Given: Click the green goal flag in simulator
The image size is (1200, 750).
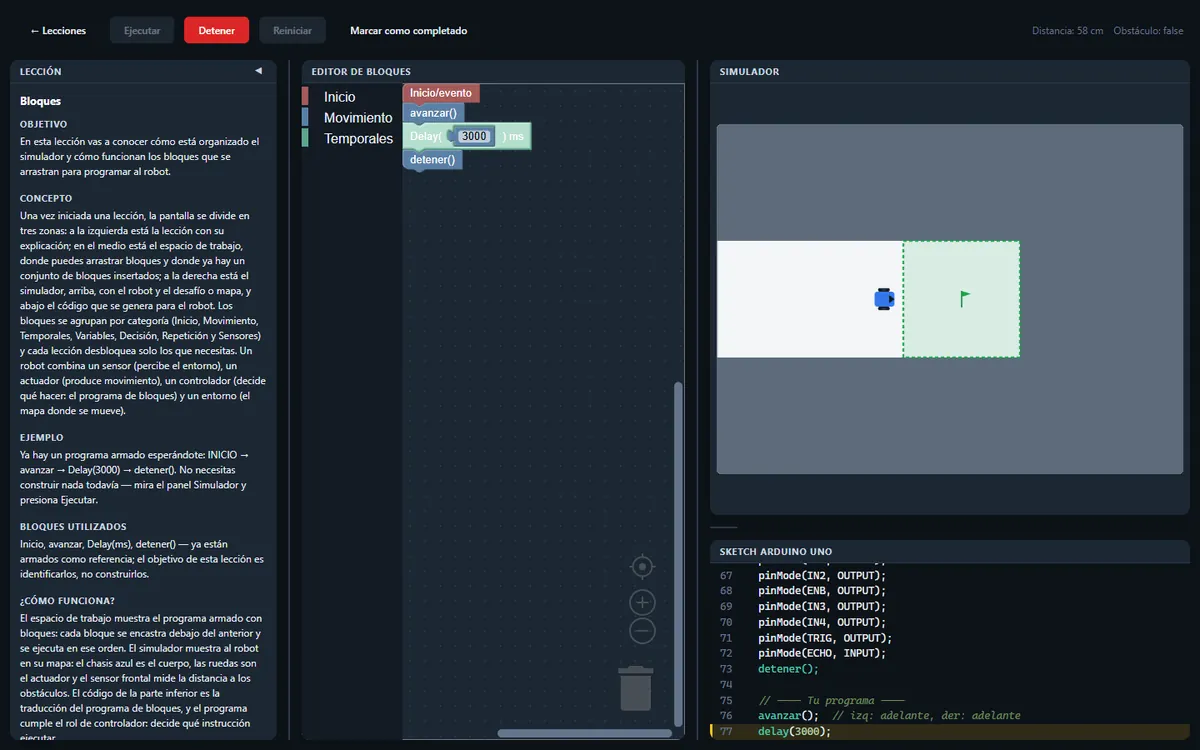Looking at the screenshot, I should click(964, 298).
